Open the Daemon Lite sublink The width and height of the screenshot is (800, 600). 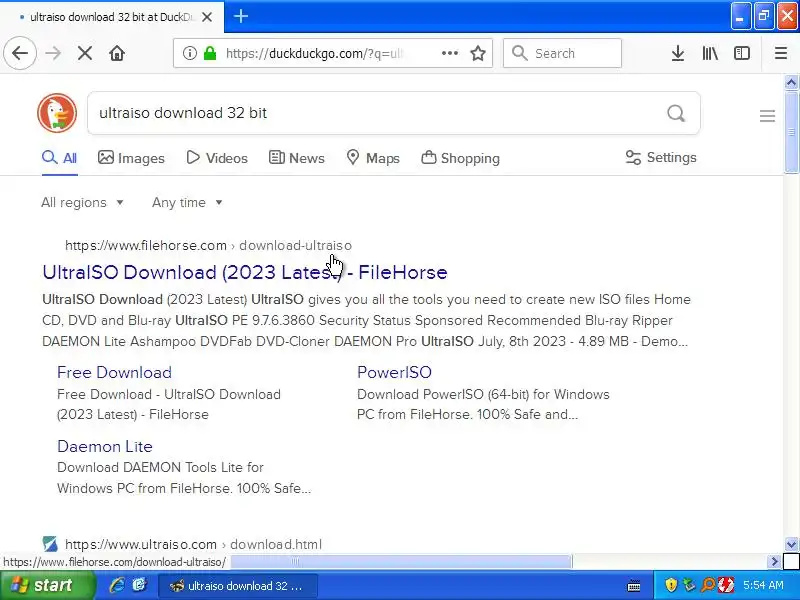click(x=105, y=446)
